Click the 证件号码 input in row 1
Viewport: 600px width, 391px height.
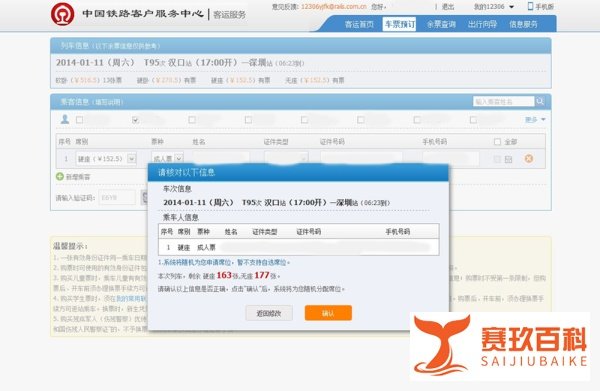[361, 158]
